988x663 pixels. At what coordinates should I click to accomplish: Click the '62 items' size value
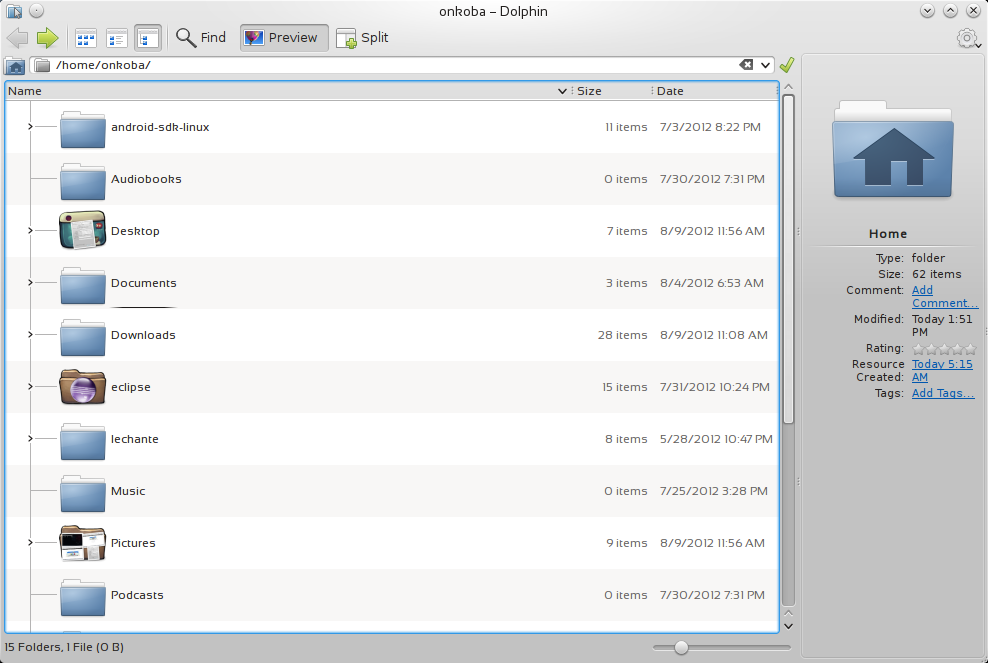[936, 274]
